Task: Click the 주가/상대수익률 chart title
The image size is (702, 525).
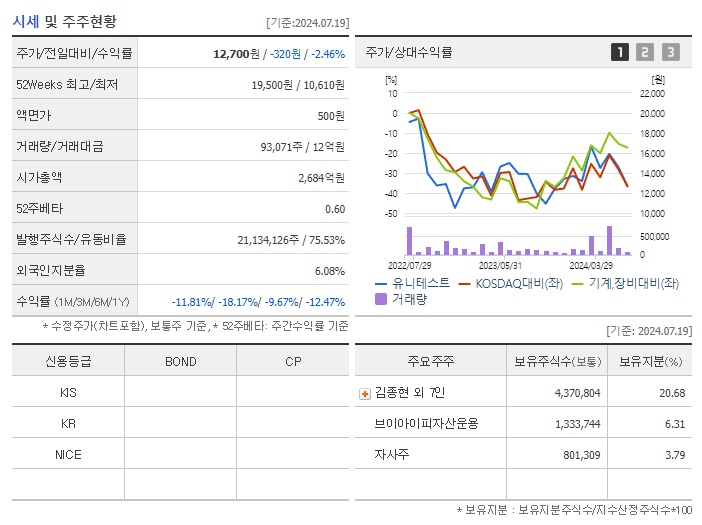Action: (x=409, y=52)
